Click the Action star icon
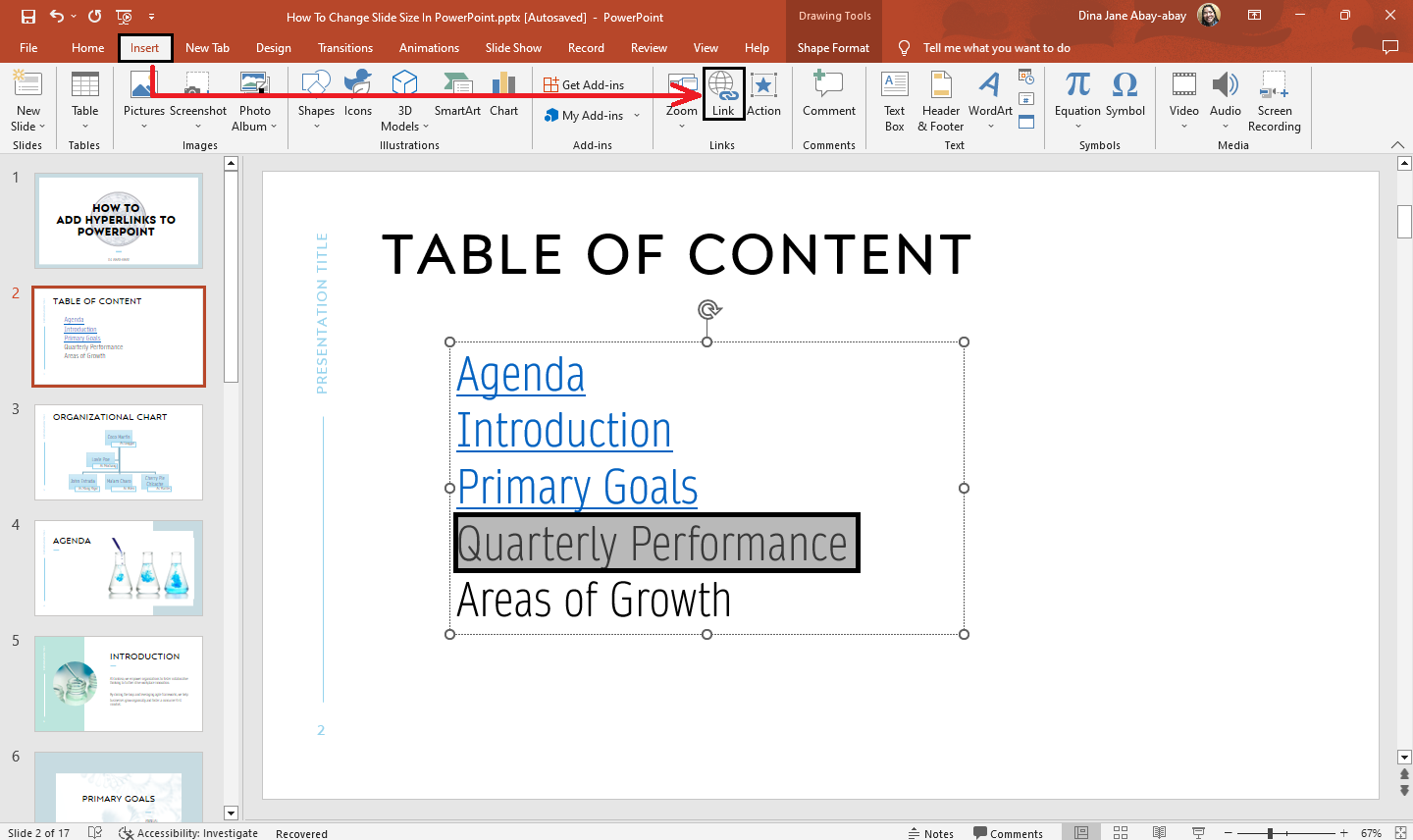 click(x=763, y=85)
